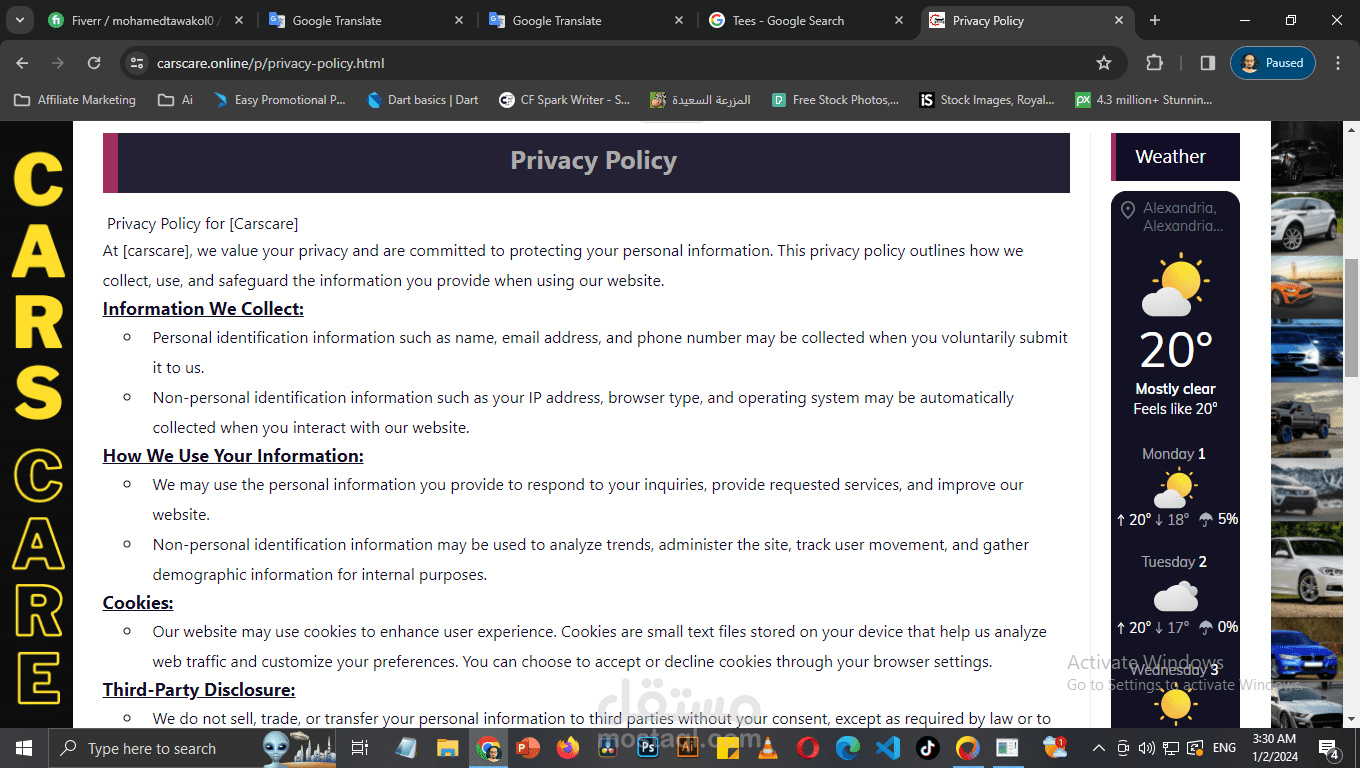
Task: Click the Monday 1 forecast entry
Action: (1175, 486)
